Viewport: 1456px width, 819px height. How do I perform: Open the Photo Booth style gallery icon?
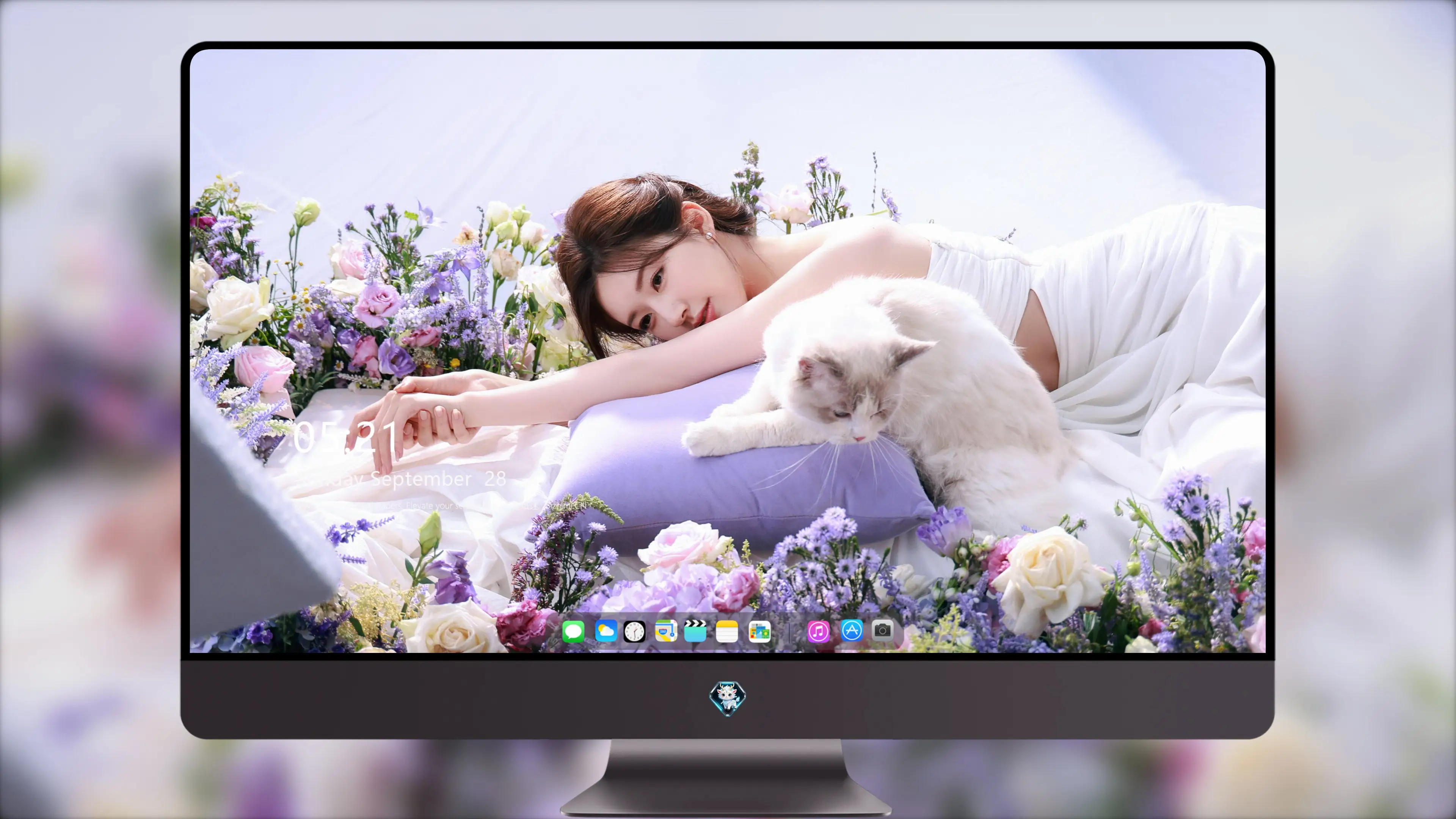click(759, 631)
